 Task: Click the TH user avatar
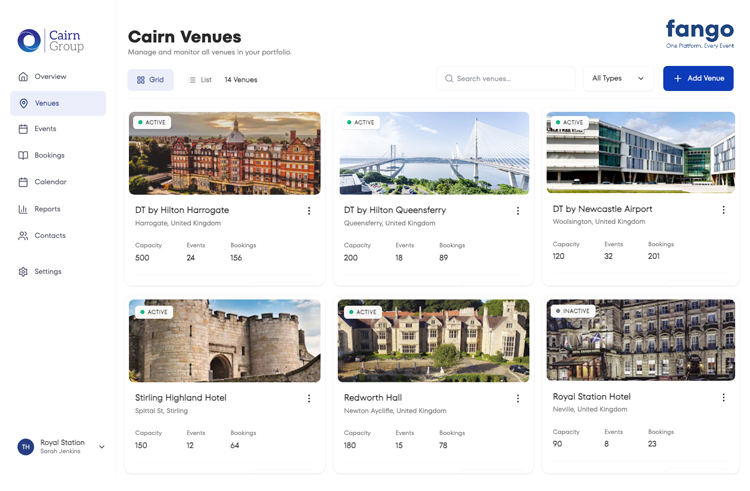coord(26,447)
